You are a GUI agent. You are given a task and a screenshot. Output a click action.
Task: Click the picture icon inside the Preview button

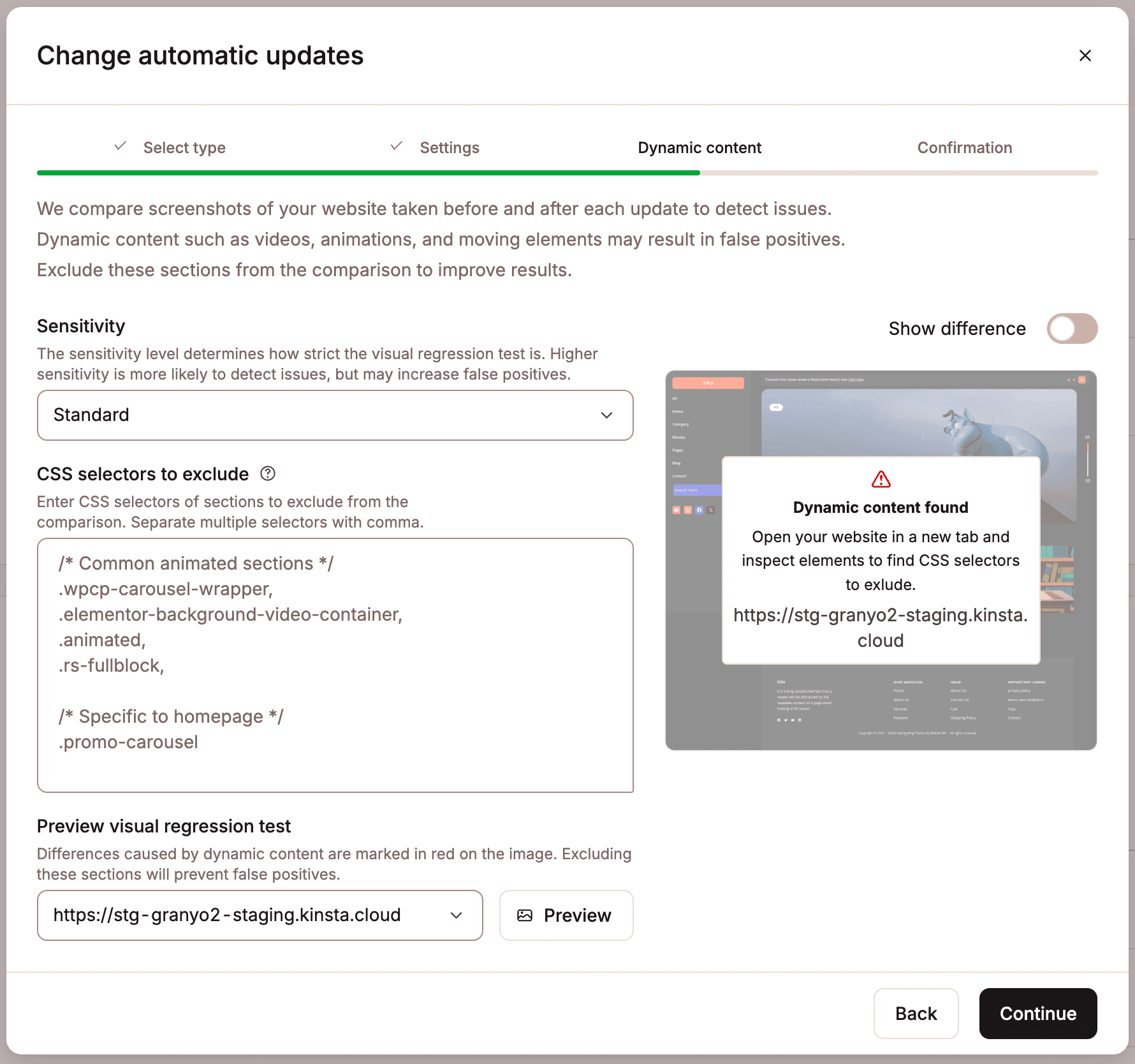(526, 915)
